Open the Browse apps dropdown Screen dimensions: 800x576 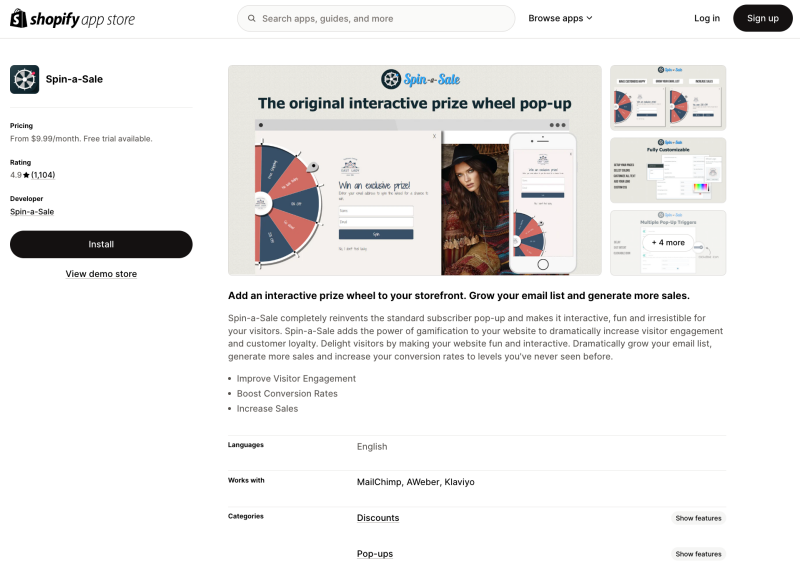coord(560,18)
